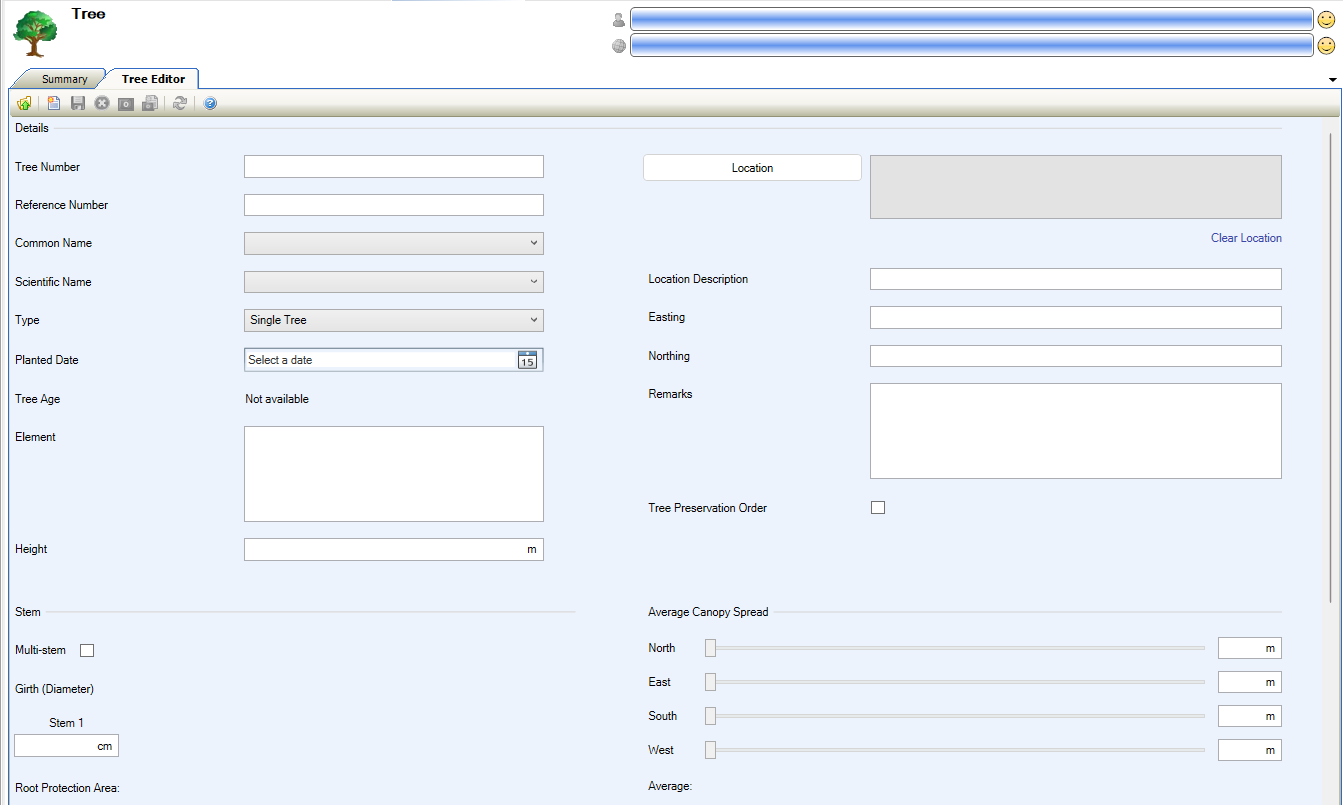Open help via the blue question mark icon

coord(210,103)
